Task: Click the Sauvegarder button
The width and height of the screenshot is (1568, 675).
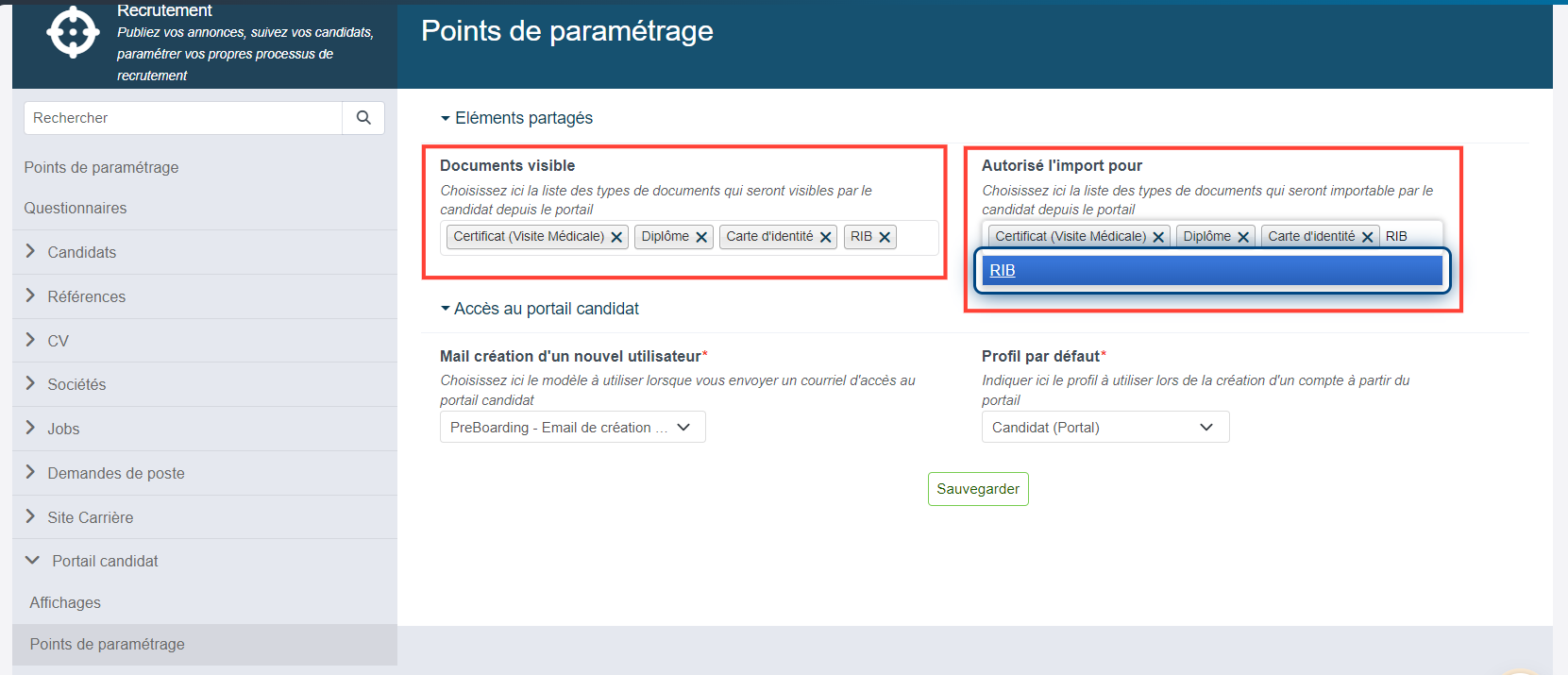Action: pyautogui.click(x=978, y=489)
